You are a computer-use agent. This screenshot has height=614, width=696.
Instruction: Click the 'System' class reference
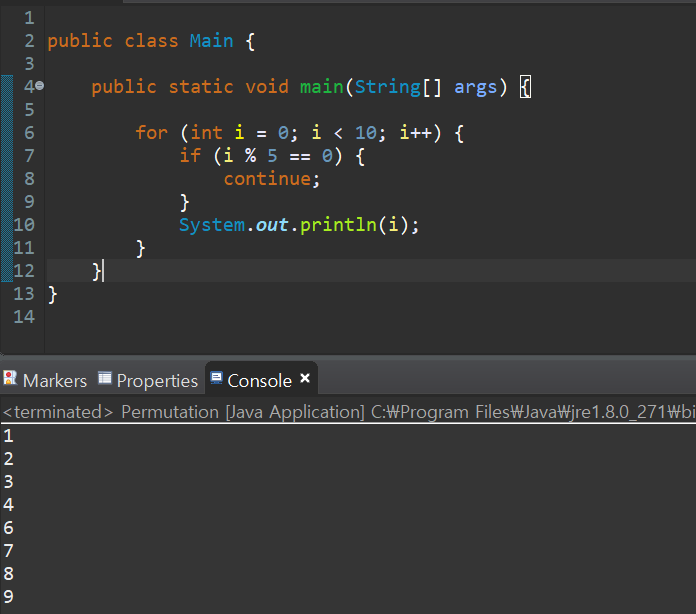coord(212,225)
